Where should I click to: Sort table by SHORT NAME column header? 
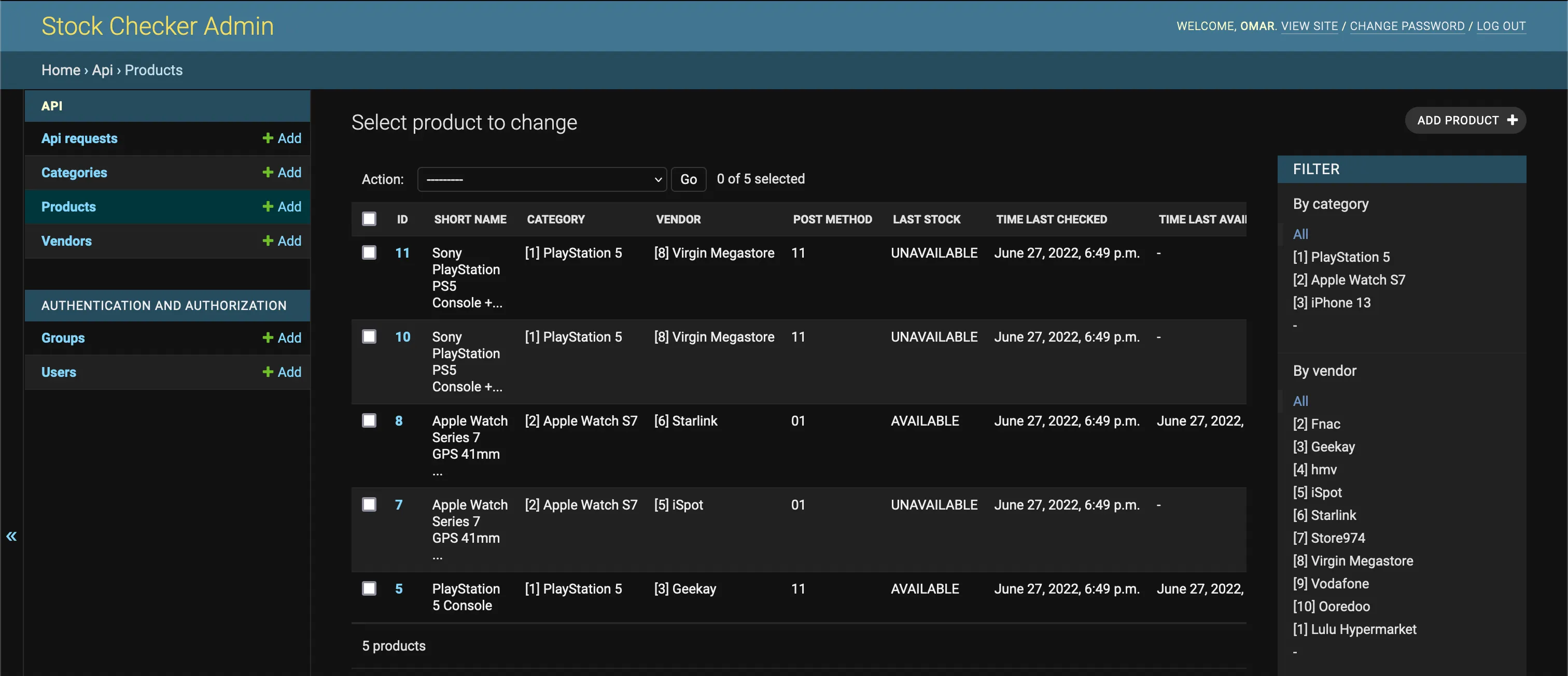[x=470, y=219]
